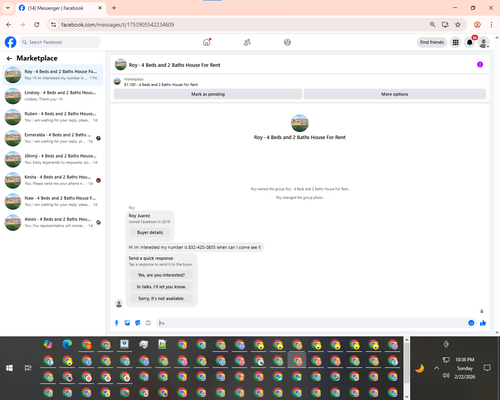
Task: Click the night light moon icon
Action: point(420,368)
